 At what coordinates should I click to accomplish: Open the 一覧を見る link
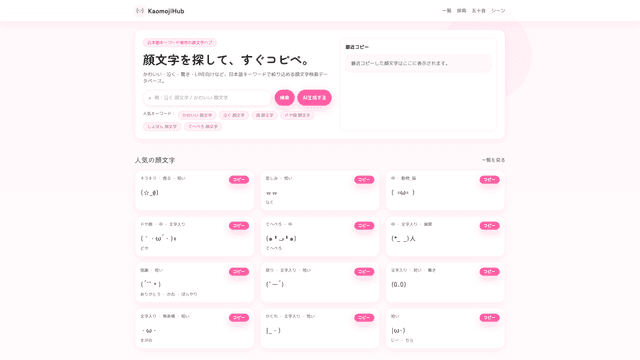493,160
